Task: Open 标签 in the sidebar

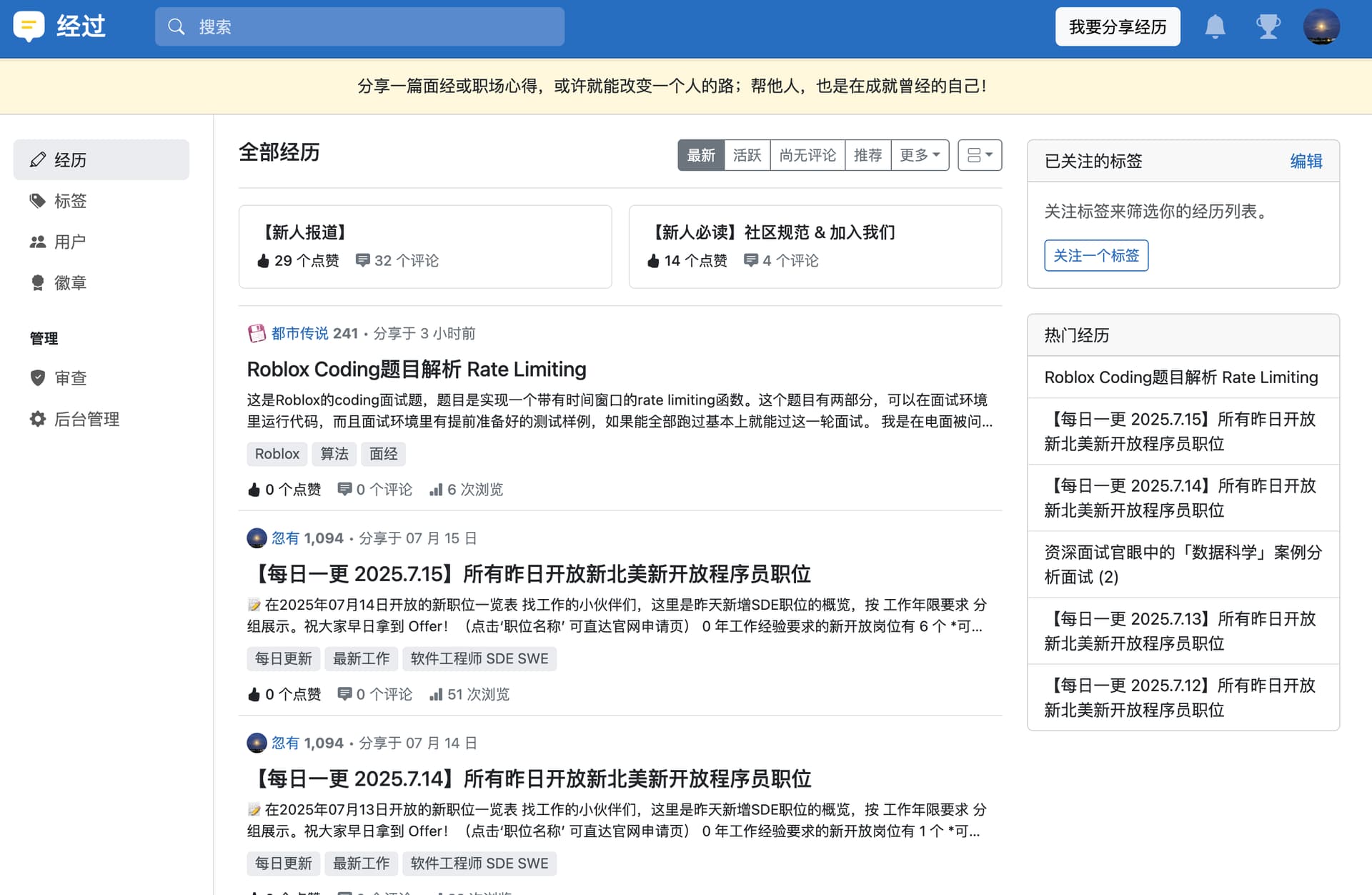Action: 101,201
